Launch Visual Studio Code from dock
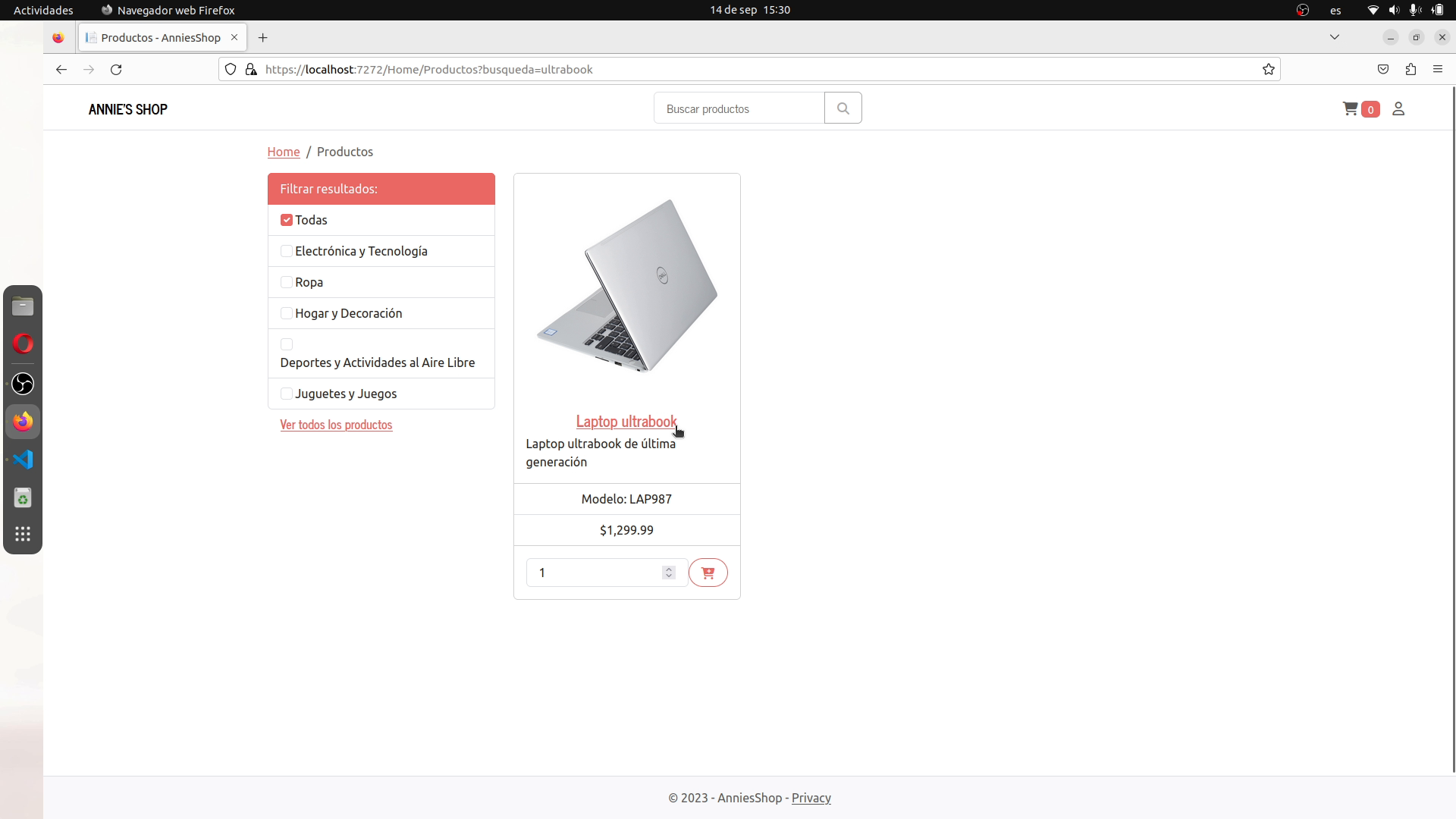 23,460
